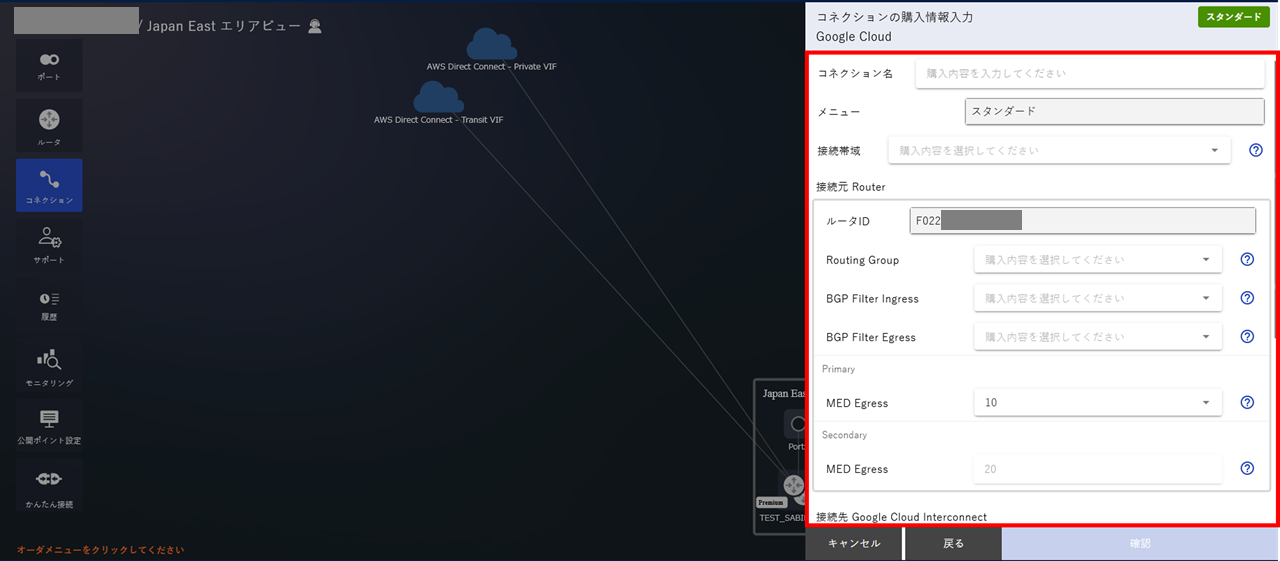Expand the 接続帯域 dropdown

click(x=1059, y=150)
